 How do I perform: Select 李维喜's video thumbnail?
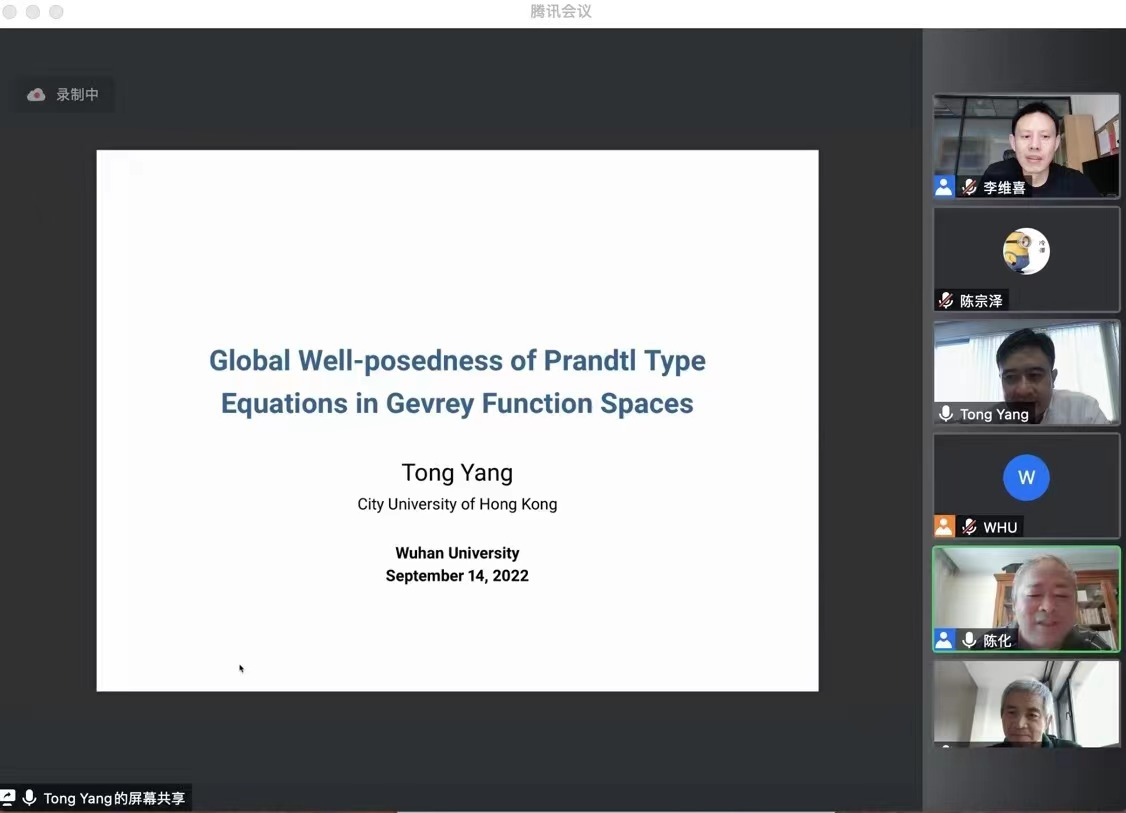coord(1026,146)
